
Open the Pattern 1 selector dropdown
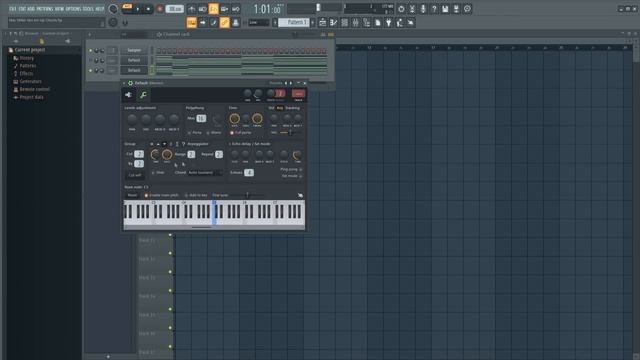[x=294, y=22]
